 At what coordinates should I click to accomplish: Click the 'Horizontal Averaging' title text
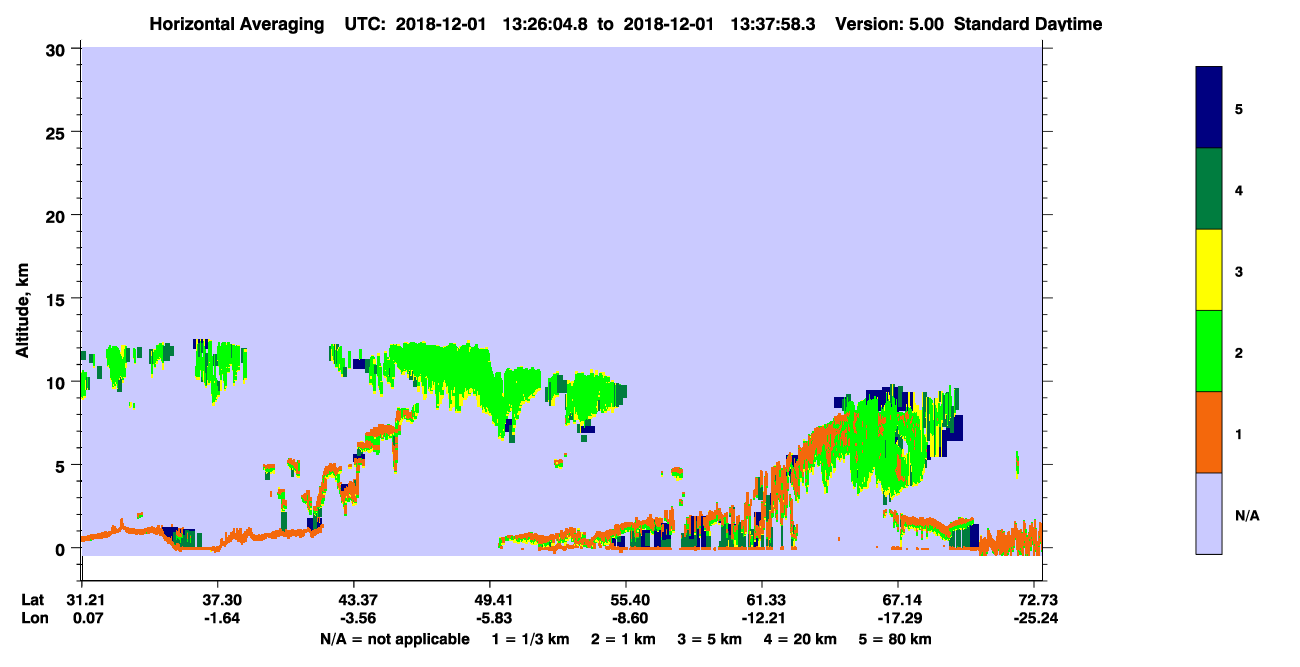tap(235, 23)
